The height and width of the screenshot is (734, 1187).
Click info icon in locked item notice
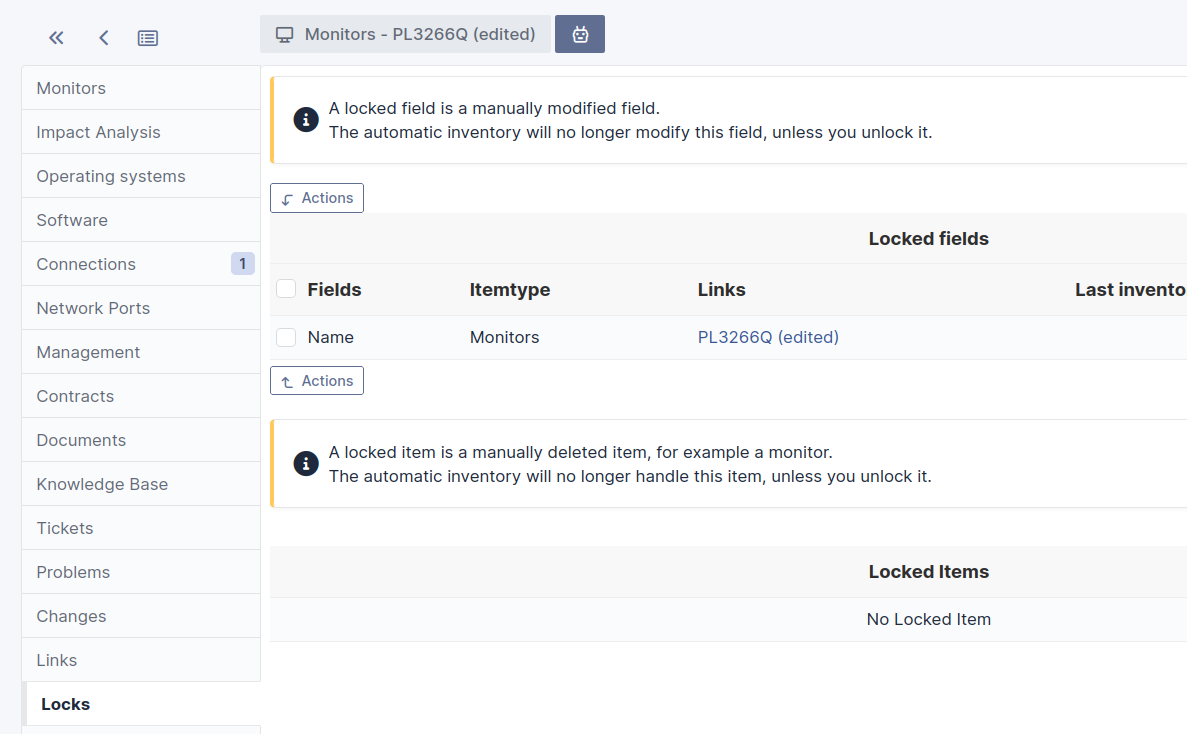306,464
